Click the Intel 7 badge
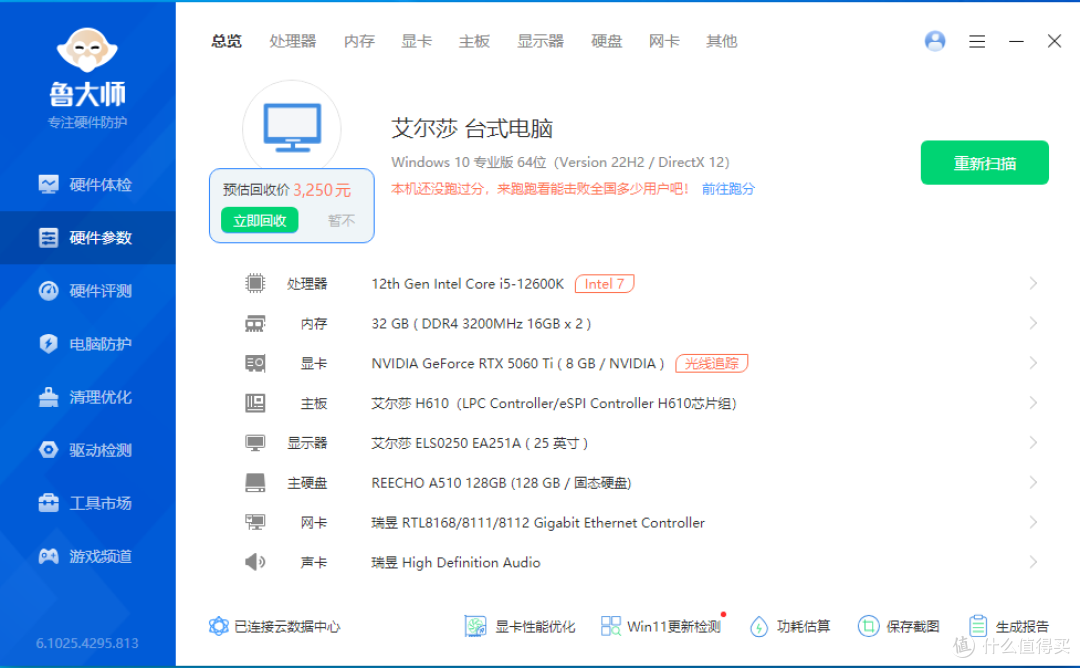Viewport: 1080px width, 668px height. [604, 284]
